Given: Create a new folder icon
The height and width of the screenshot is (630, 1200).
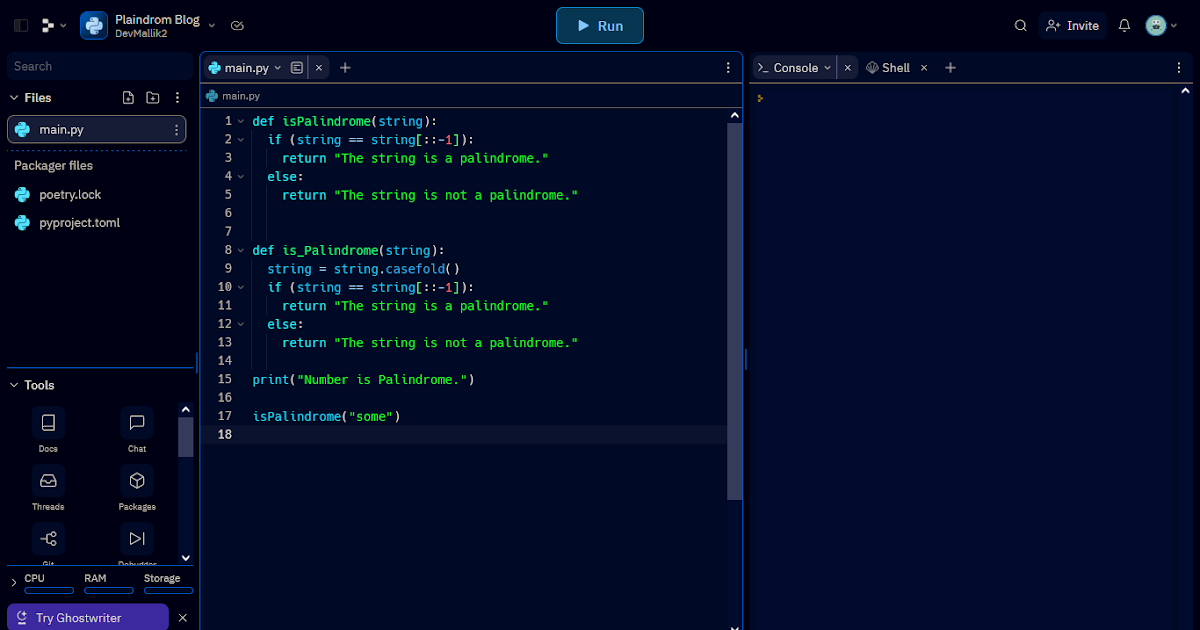Looking at the screenshot, I should click(152, 98).
